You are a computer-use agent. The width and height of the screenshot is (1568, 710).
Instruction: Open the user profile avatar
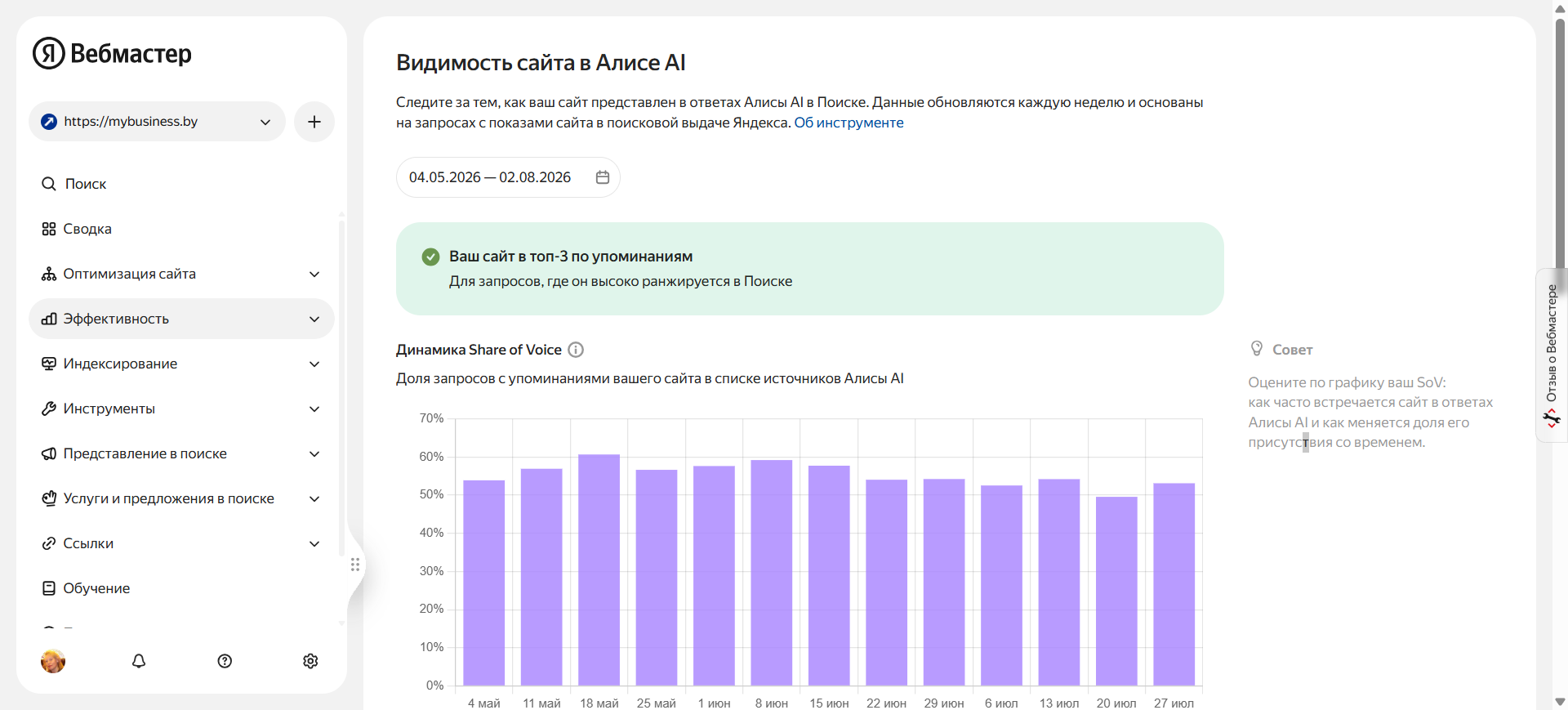pos(53,661)
